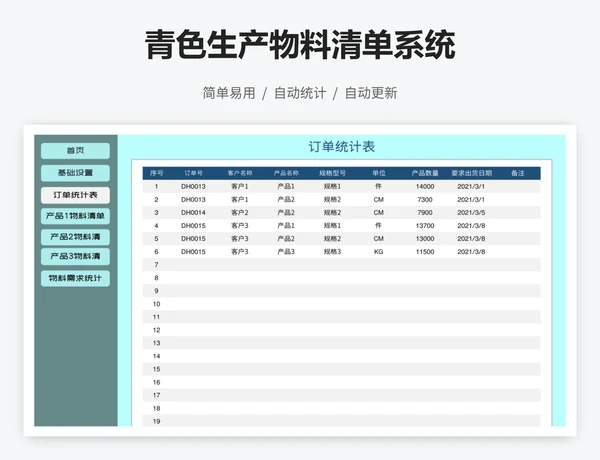Select quantity cell 13700

pyautogui.click(x=425, y=226)
